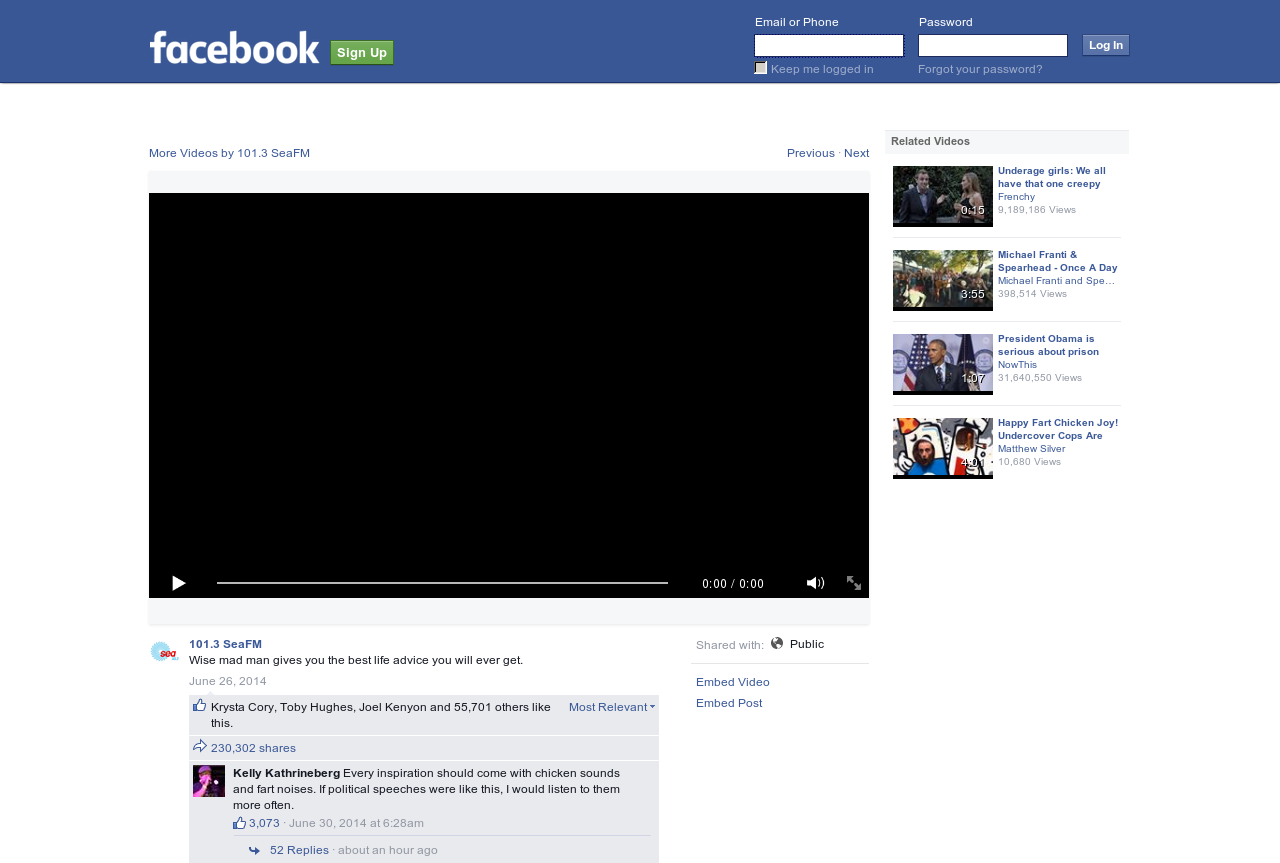Screen dimensions: 1280x863
Task: Click the 'Michael Franti and Spe…' page name
Action: click(x=1056, y=281)
